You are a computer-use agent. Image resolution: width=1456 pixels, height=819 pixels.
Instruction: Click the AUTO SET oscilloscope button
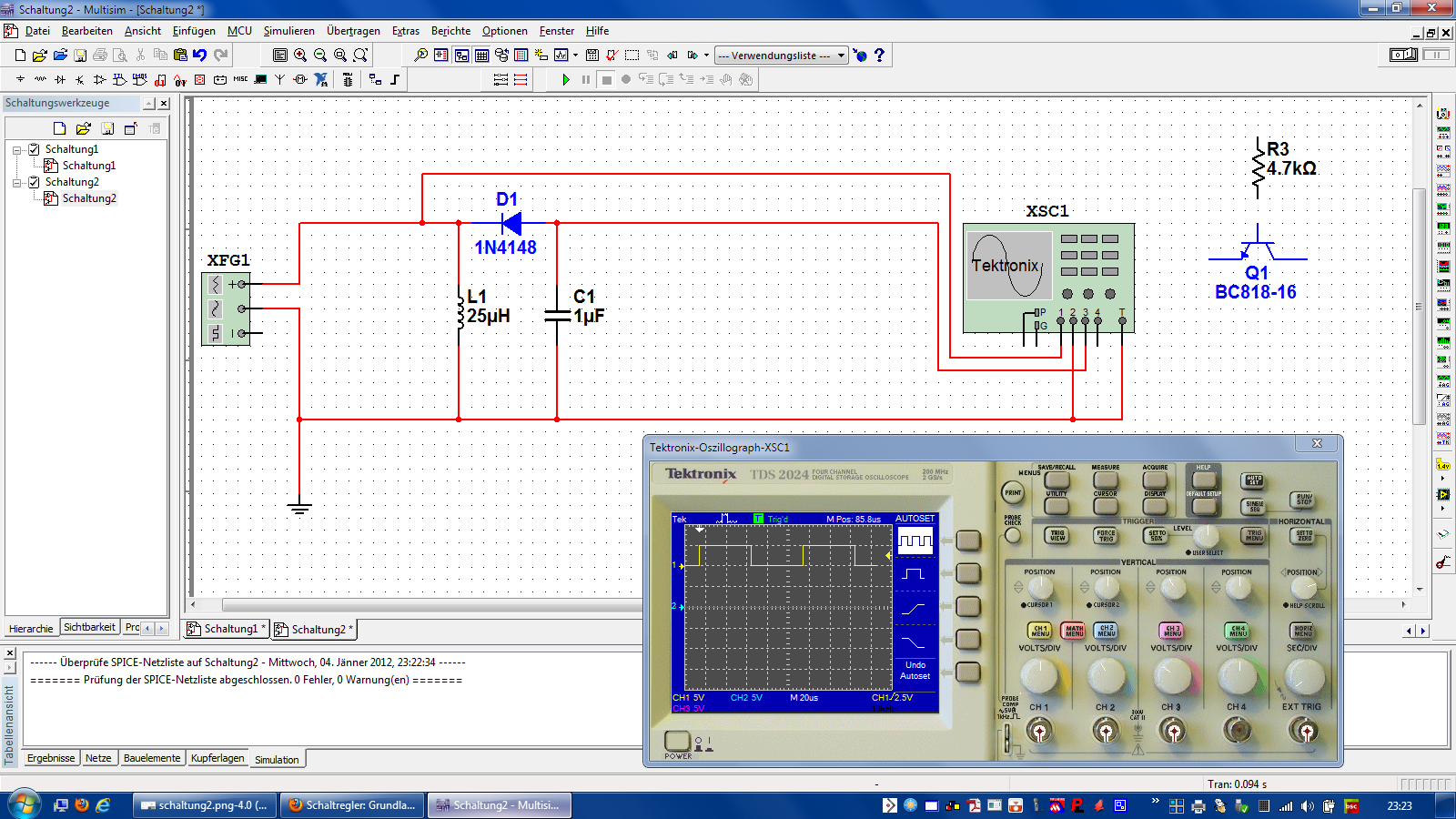coord(1254,480)
